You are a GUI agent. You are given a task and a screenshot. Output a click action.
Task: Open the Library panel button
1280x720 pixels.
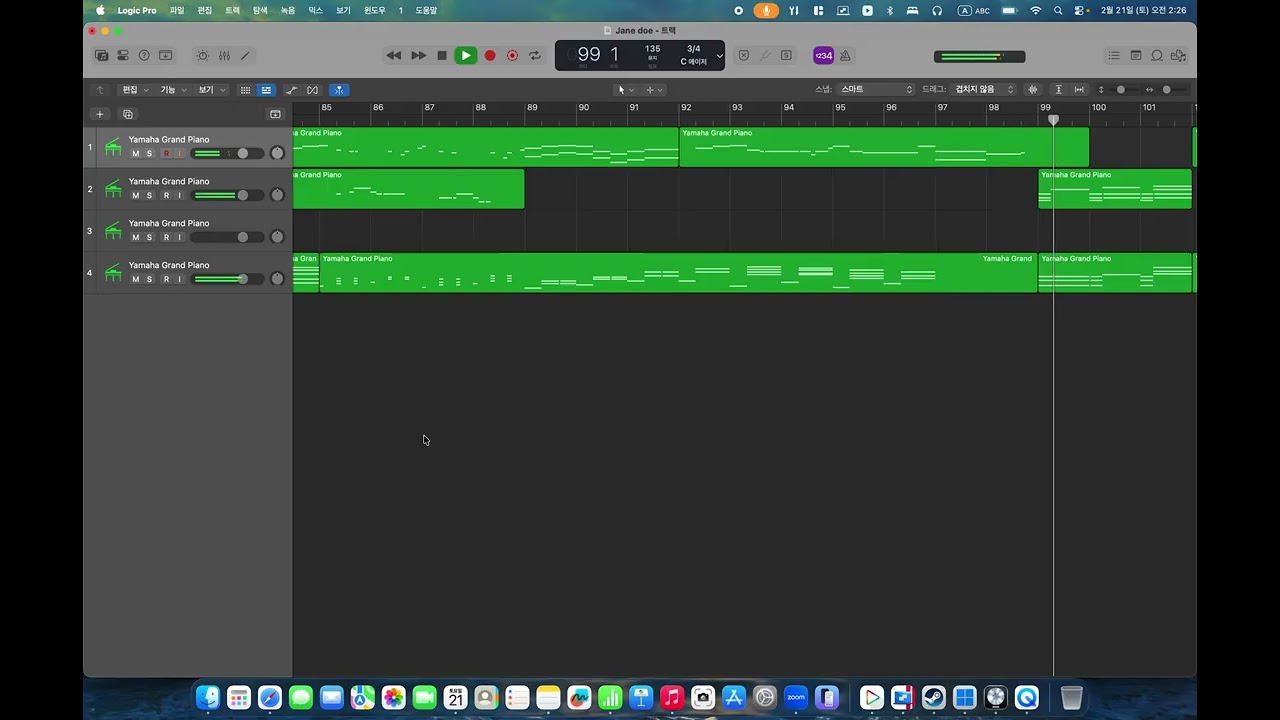[101, 56]
